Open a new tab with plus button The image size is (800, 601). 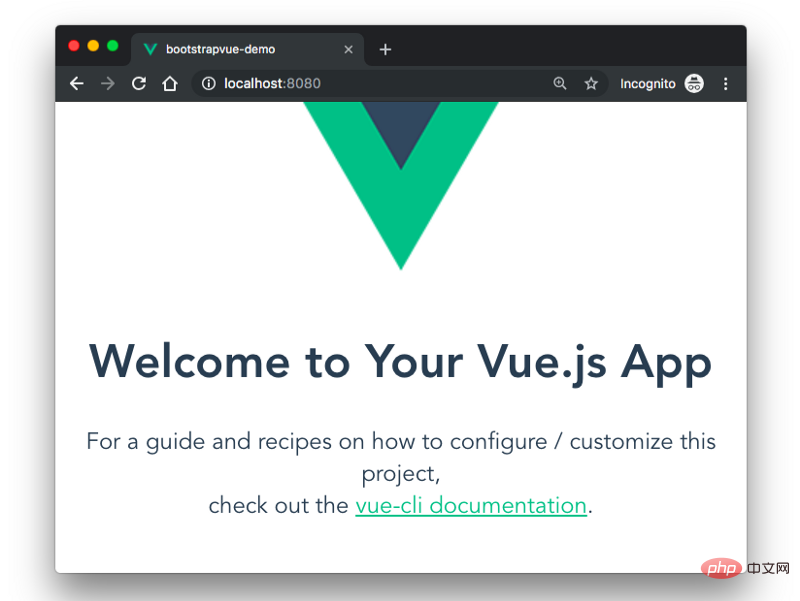point(385,49)
